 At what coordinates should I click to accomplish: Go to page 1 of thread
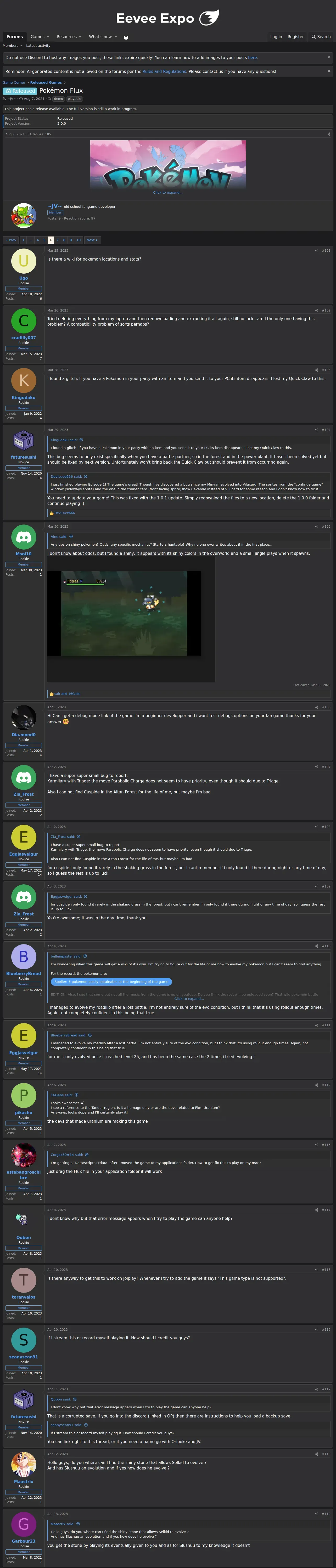(23, 240)
